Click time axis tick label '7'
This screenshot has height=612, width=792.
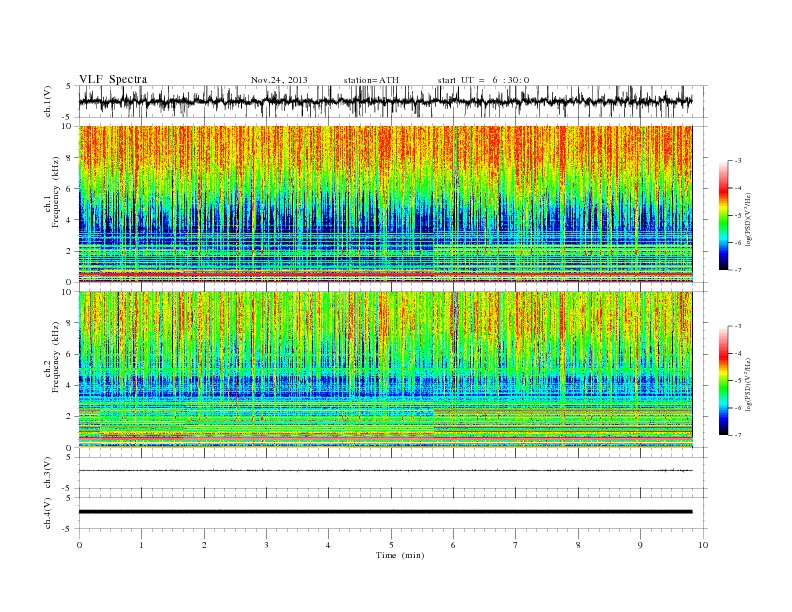(x=516, y=545)
